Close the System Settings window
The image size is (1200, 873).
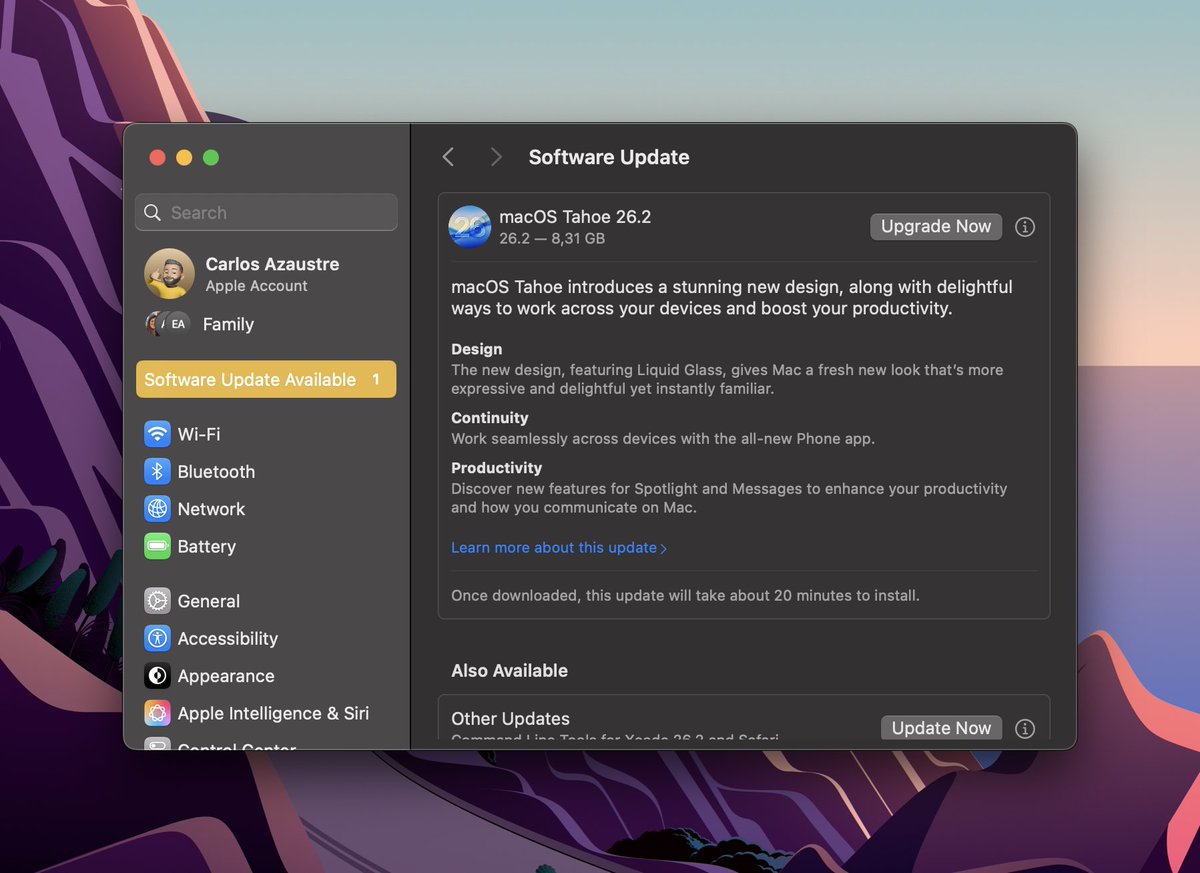[157, 157]
